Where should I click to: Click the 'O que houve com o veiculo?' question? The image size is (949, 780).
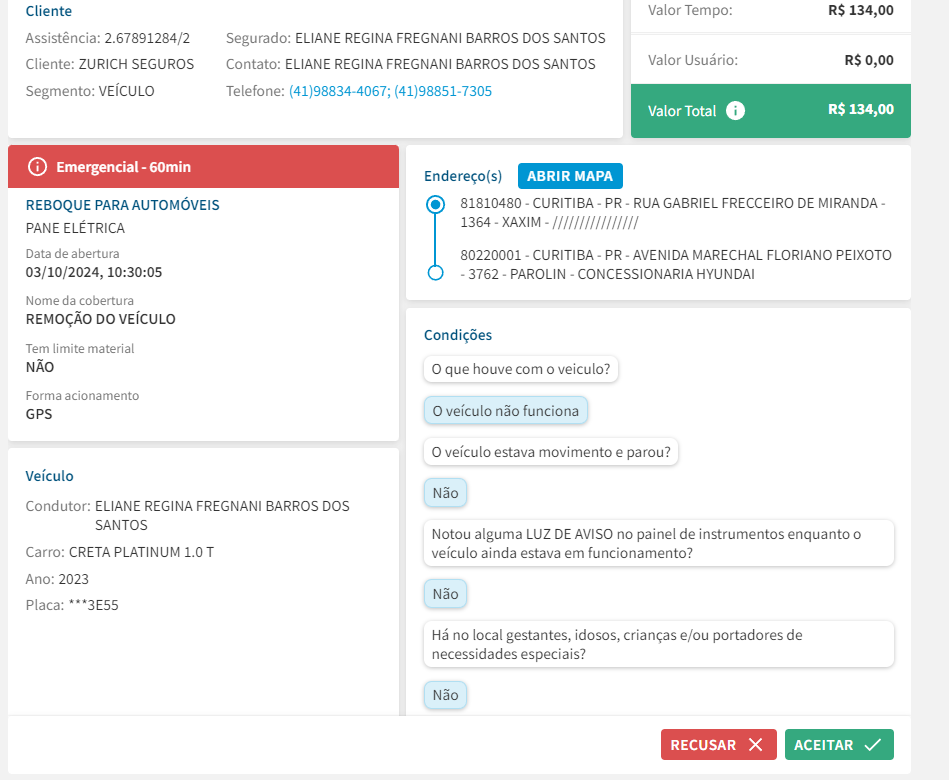click(x=520, y=369)
